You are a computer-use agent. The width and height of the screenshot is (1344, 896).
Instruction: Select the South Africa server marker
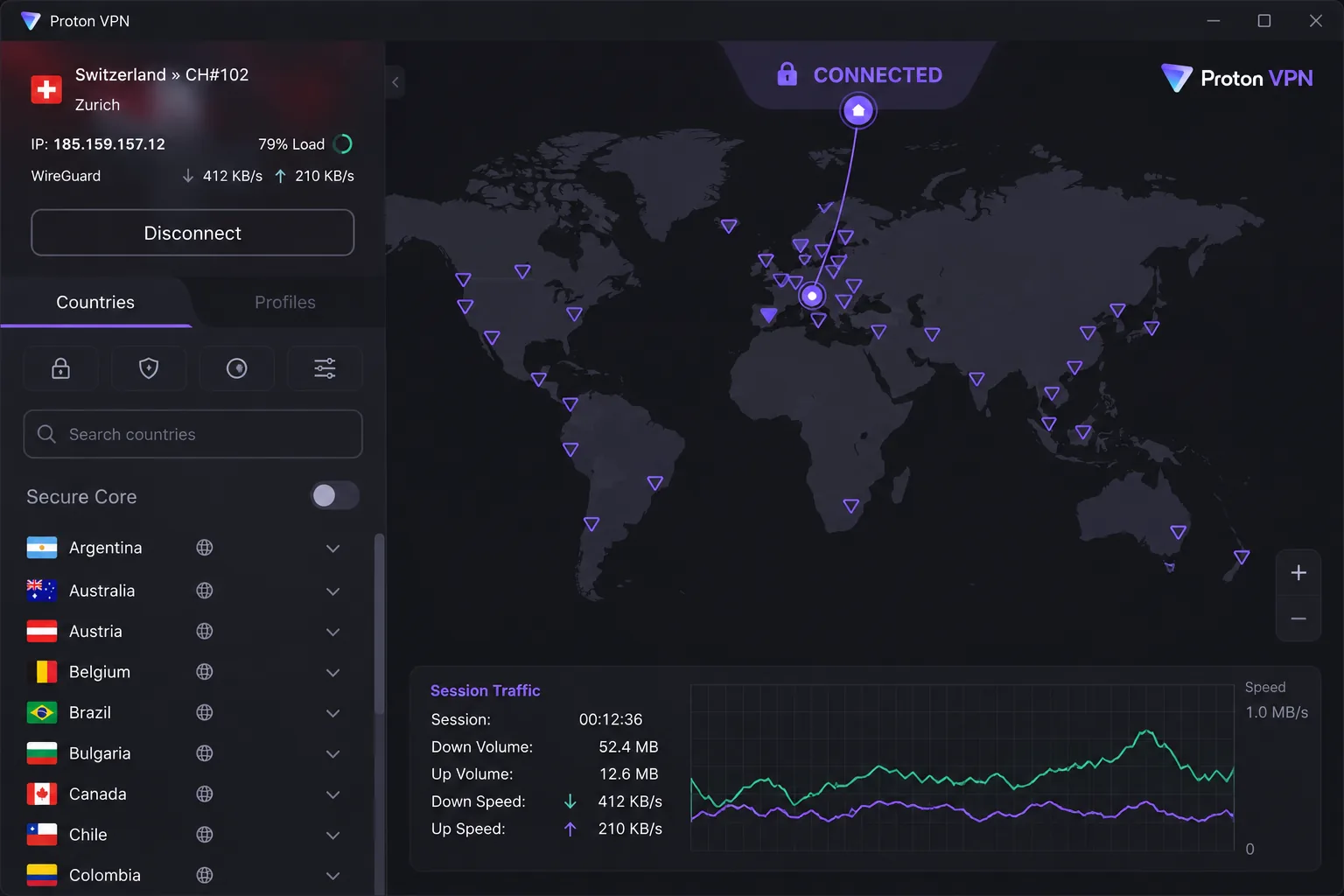[x=850, y=506]
